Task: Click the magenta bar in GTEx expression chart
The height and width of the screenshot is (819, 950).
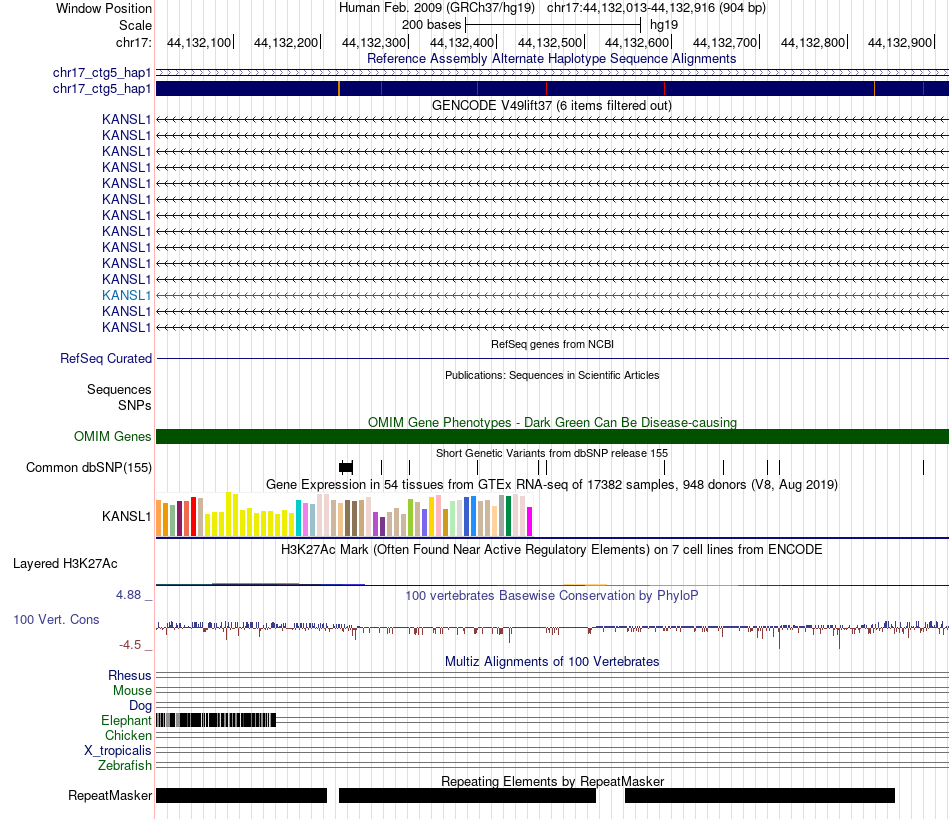Action: (x=530, y=522)
